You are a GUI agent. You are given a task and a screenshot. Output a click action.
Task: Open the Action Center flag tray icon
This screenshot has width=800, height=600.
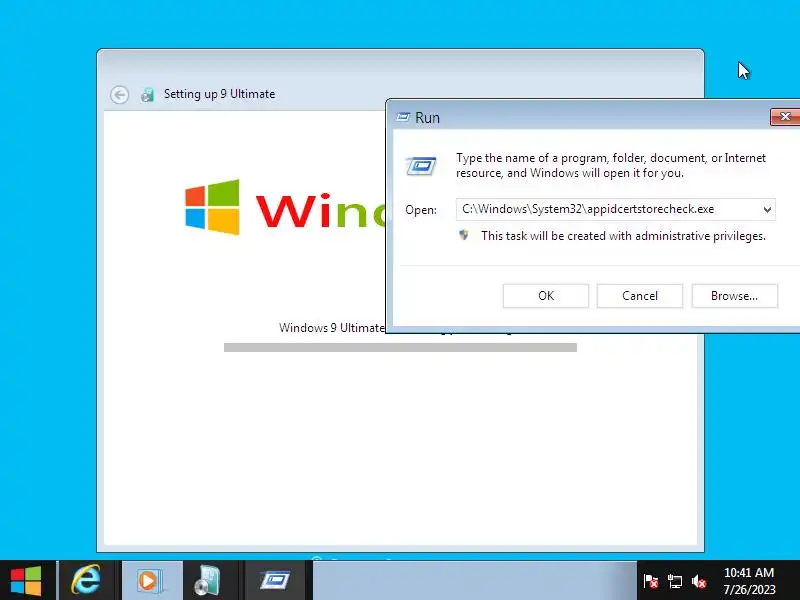coord(651,581)
